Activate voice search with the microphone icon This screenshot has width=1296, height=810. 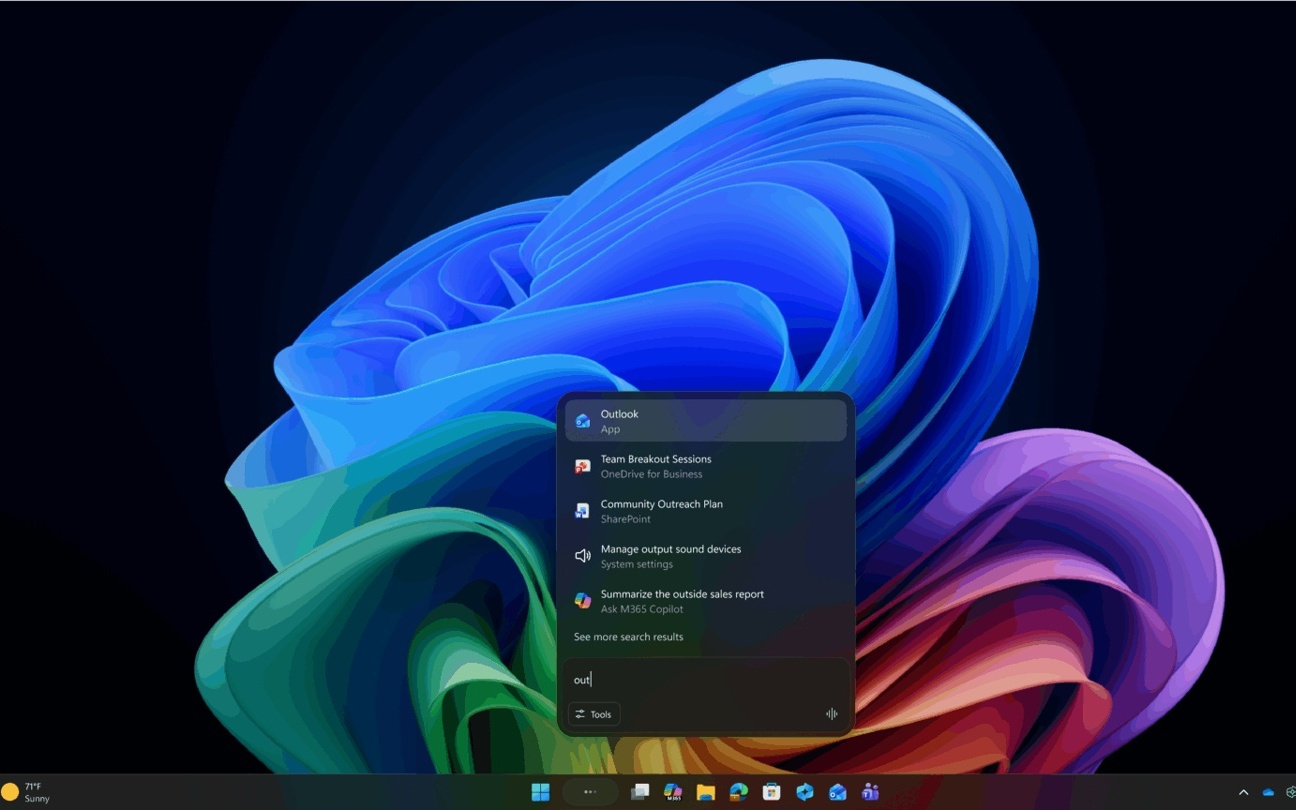830,713
